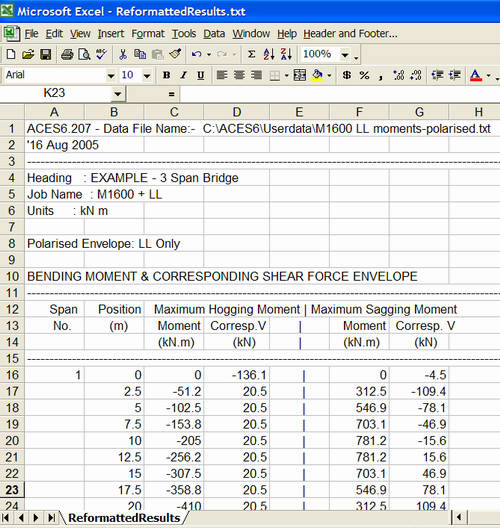Open the zoom 100% dropdown
Viewport: 500px width, 528px height.
tap(345, 54)
